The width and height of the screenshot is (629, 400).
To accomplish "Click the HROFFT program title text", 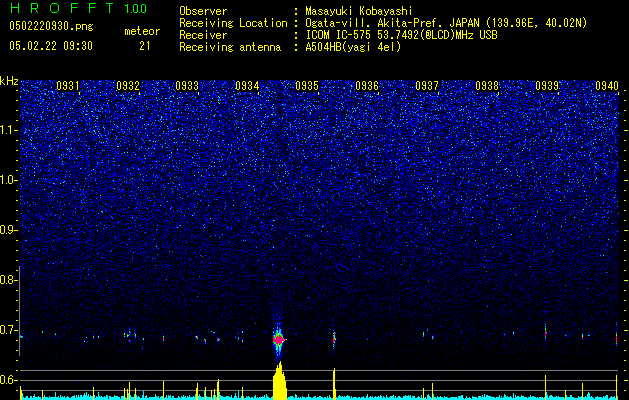I will (62, 8).
